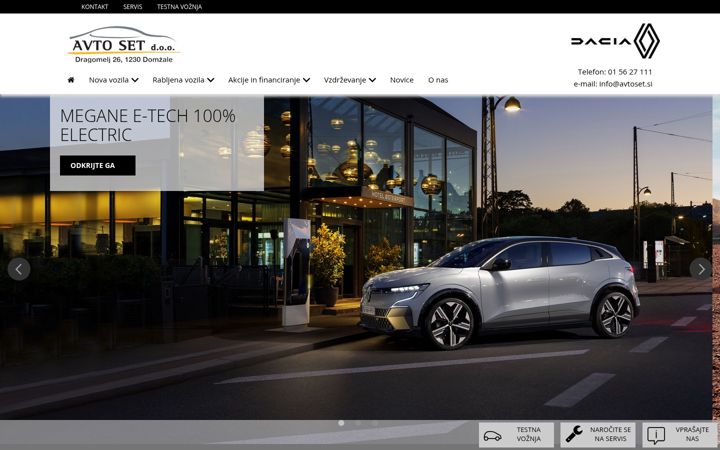Viewport: 720px width, 450px height.
Task: Click the Renault diamond logo
Action: 647,41
